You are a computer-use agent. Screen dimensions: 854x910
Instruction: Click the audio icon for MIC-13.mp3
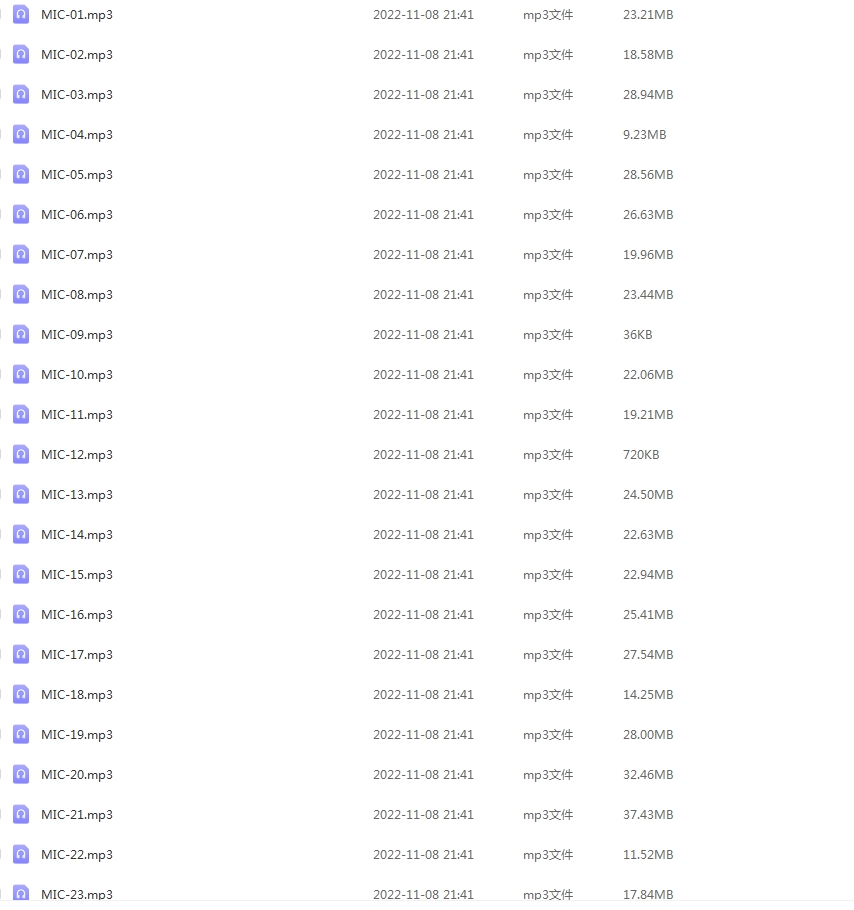(x=21, y=494)
